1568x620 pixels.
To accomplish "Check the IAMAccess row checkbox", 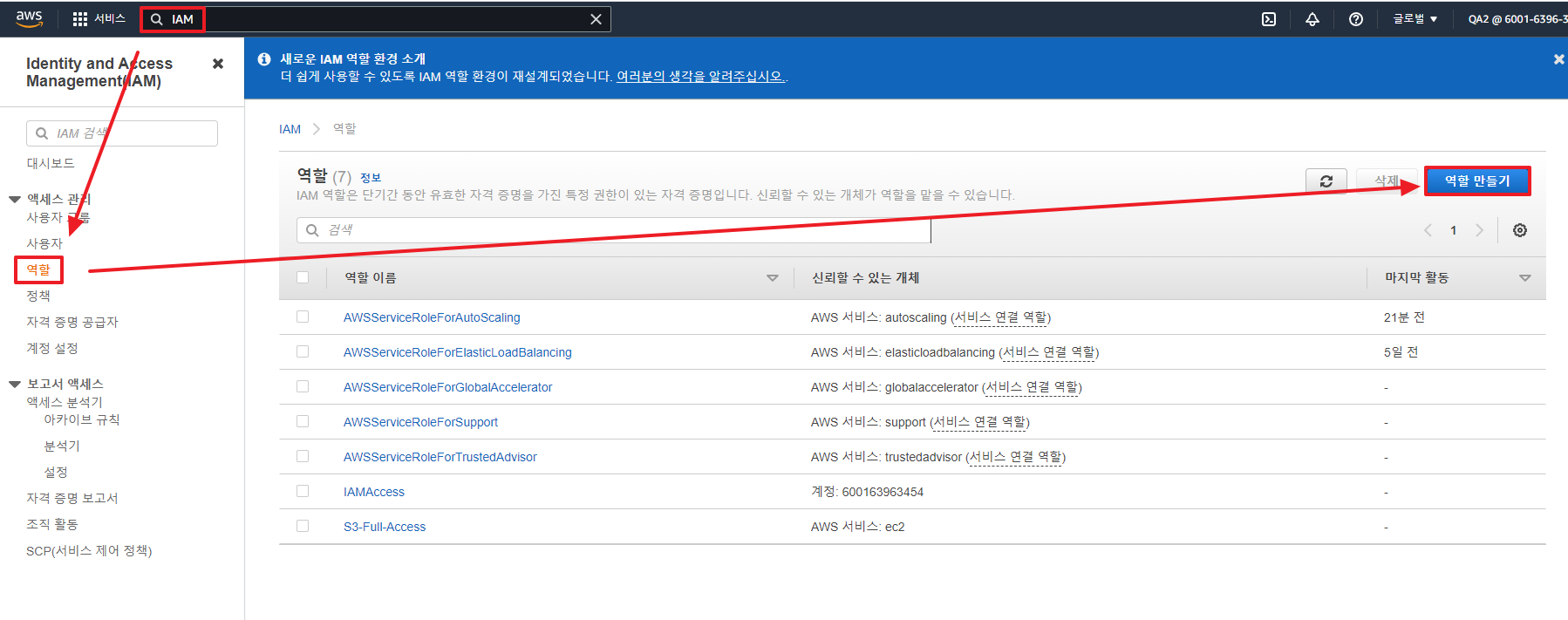I will point(303,491).
